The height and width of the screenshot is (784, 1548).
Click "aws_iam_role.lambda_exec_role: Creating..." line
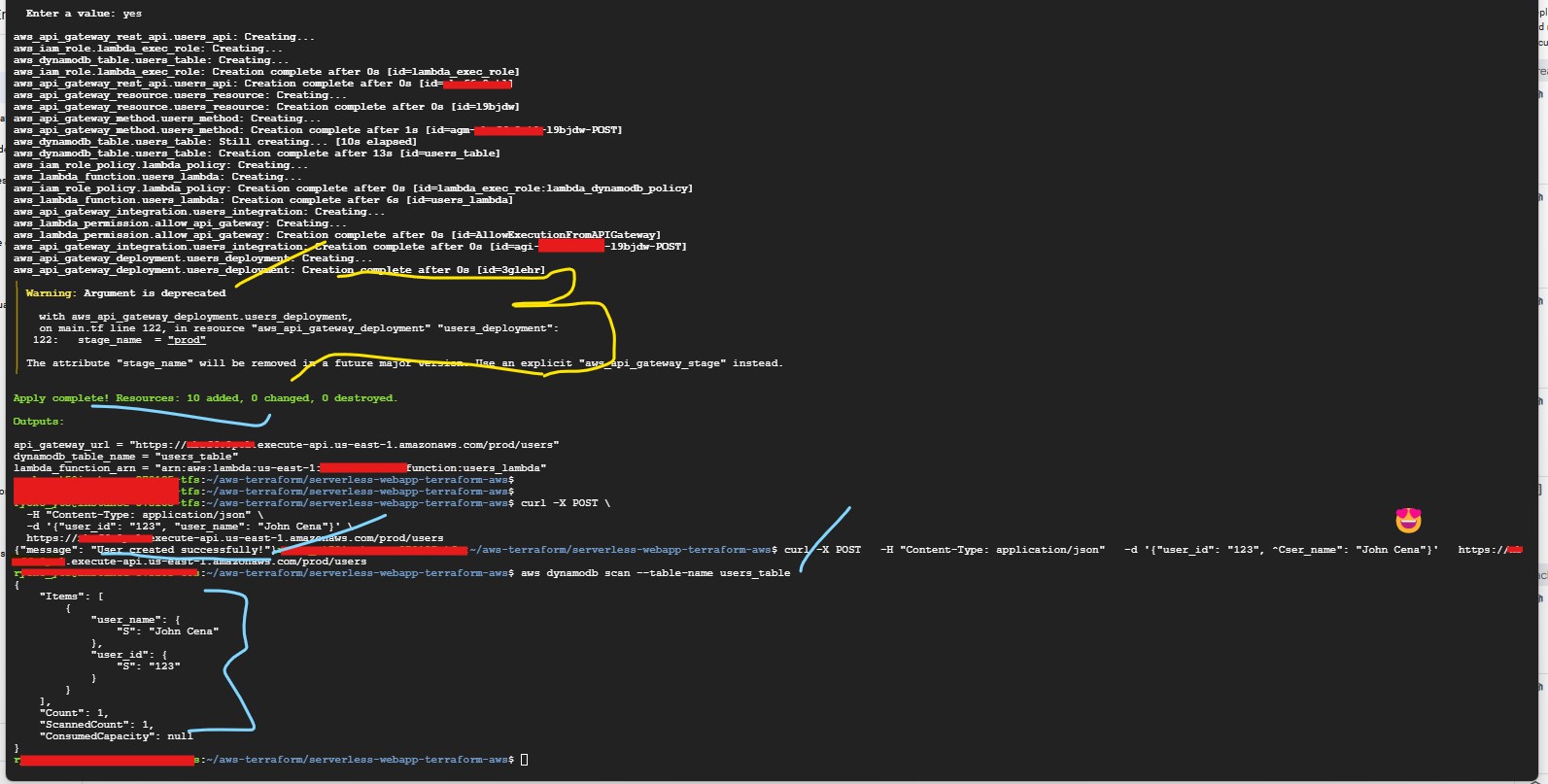pos(148,49)
